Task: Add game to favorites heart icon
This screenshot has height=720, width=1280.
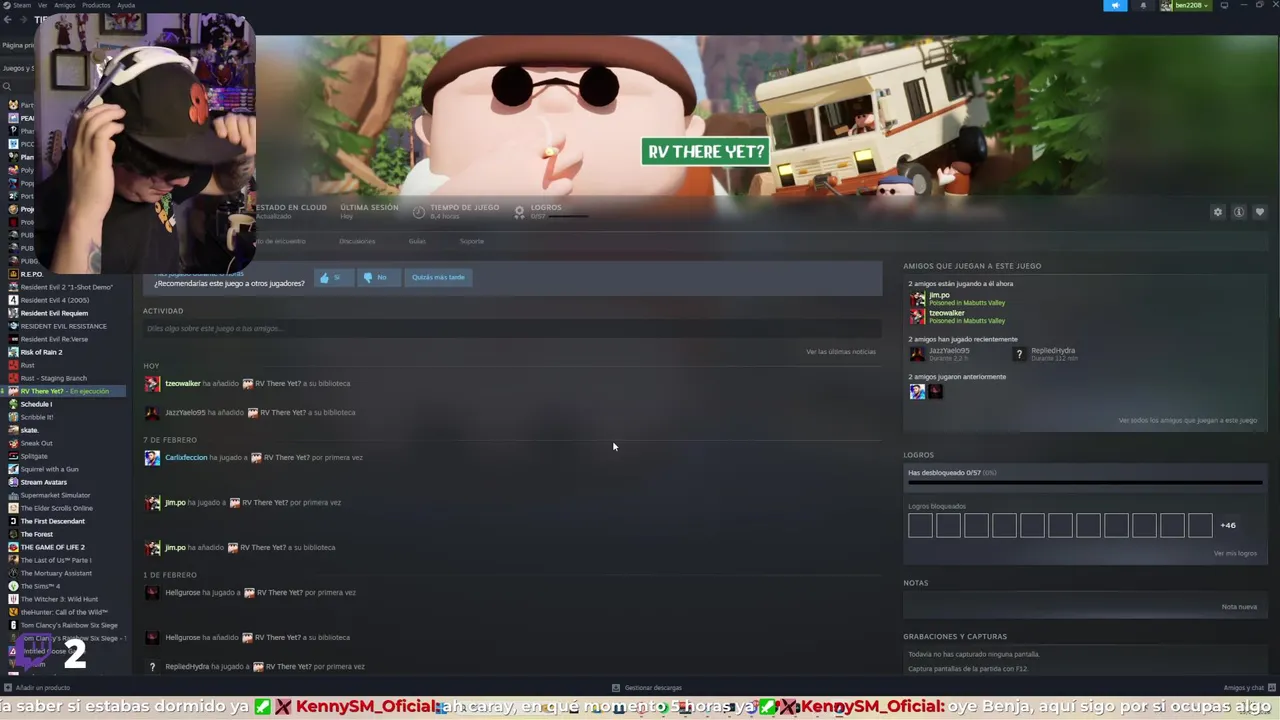Action: point(1259,212)
